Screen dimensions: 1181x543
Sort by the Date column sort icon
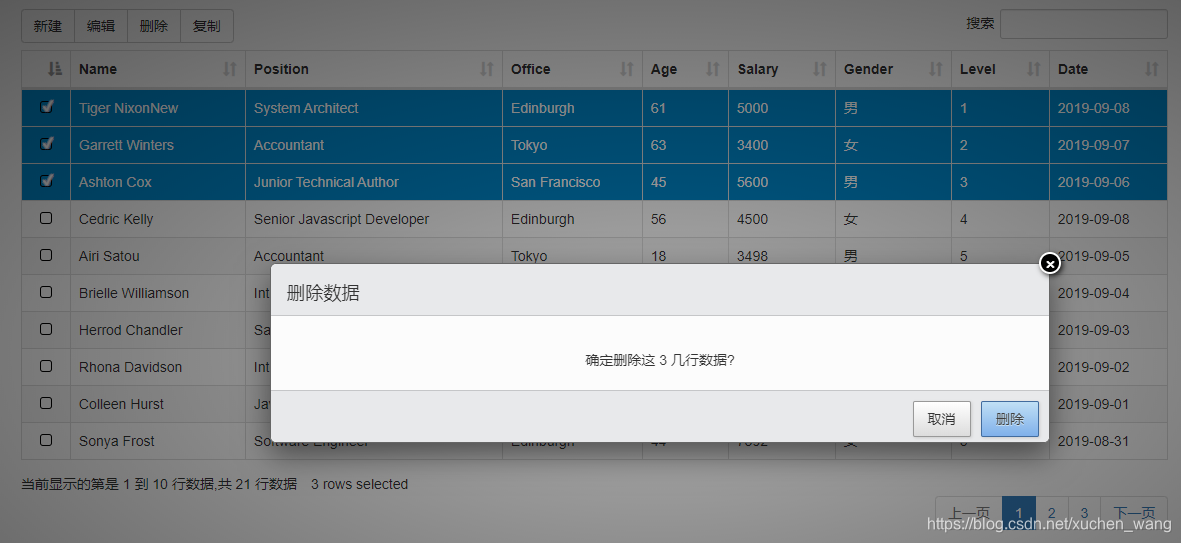1151,69
